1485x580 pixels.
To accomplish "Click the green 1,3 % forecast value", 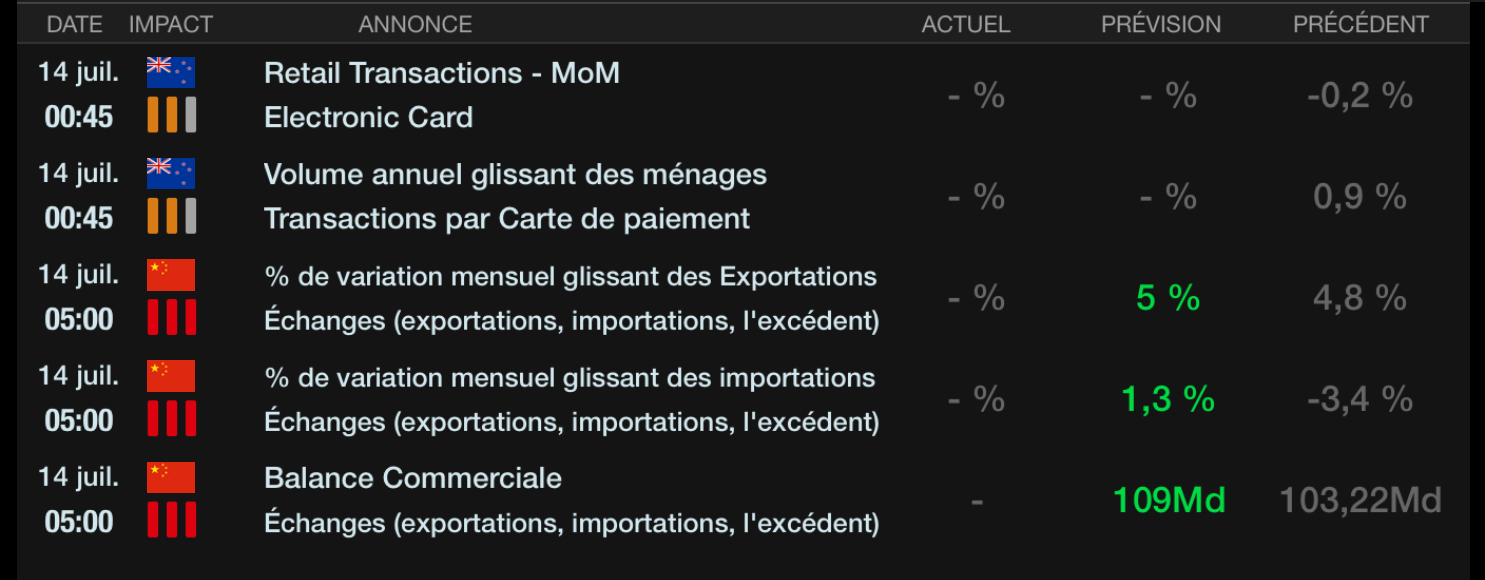I will 1167,399.
